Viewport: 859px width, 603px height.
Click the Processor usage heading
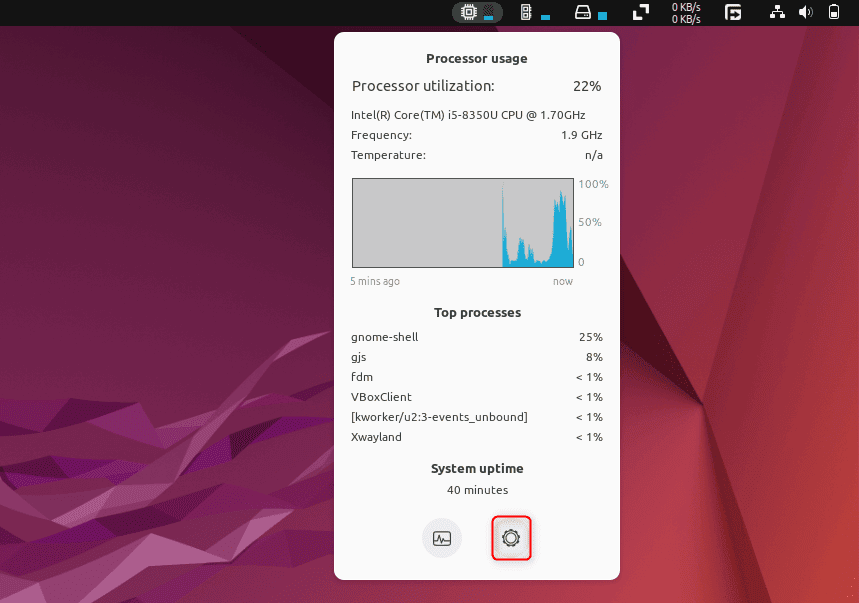[477, 59]
